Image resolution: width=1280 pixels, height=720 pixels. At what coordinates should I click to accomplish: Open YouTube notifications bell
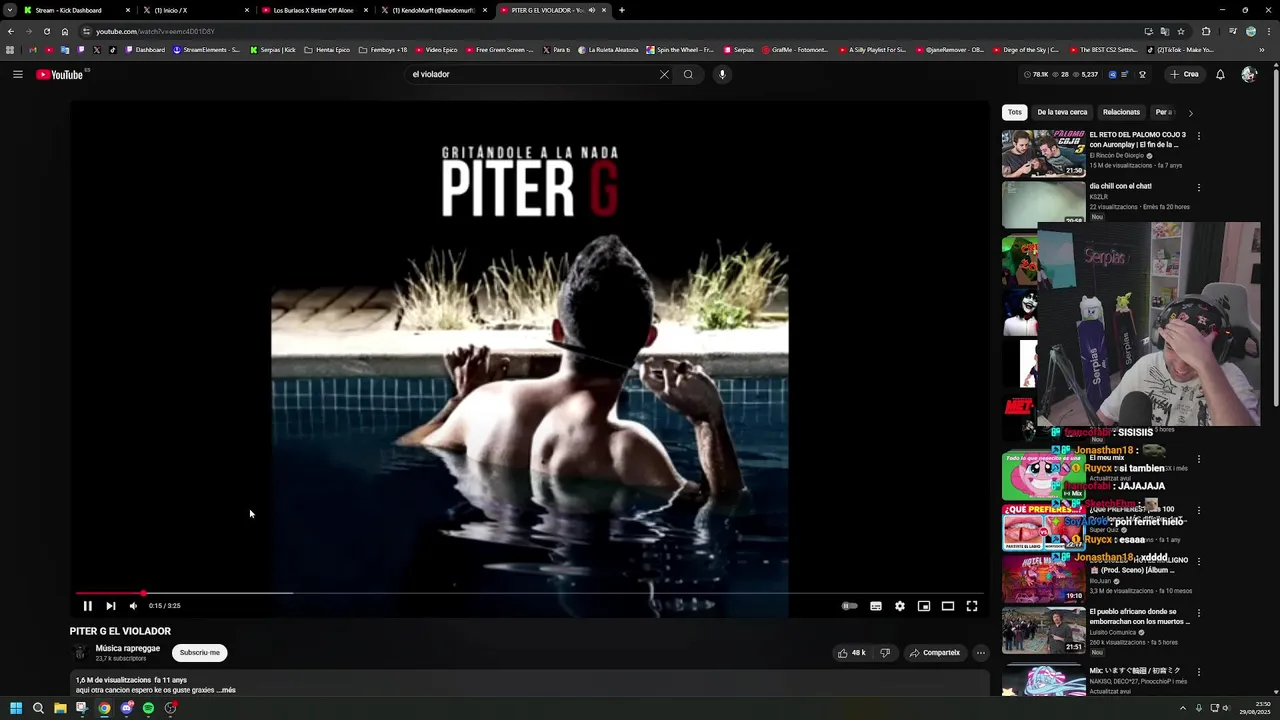[x=1220, y=74]
